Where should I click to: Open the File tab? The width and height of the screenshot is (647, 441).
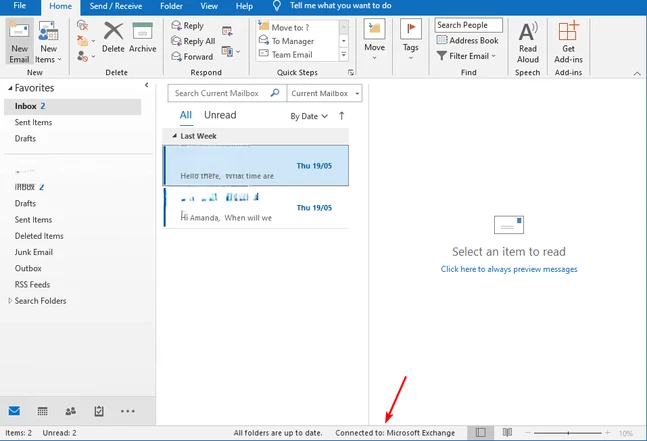point(19,6)
